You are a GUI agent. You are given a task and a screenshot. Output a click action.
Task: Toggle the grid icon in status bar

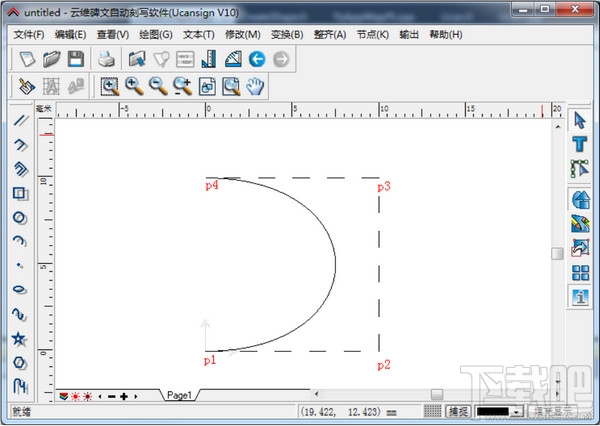pyautogui.click(x=432, y=411)
